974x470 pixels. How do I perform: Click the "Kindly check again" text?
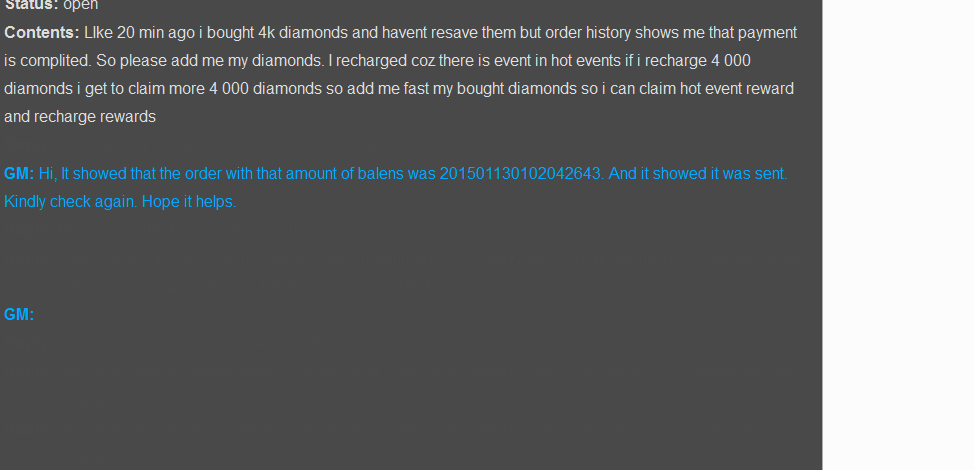[70, 202]
